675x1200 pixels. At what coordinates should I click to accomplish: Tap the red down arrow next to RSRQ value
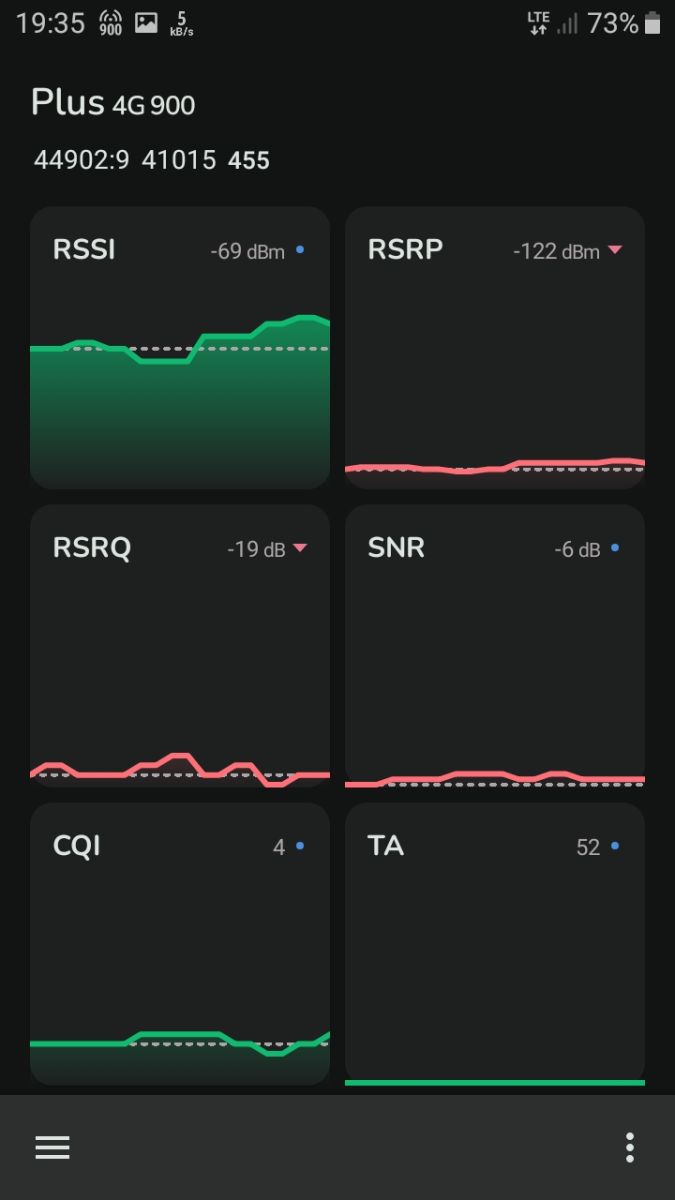(x=299, y=548)
